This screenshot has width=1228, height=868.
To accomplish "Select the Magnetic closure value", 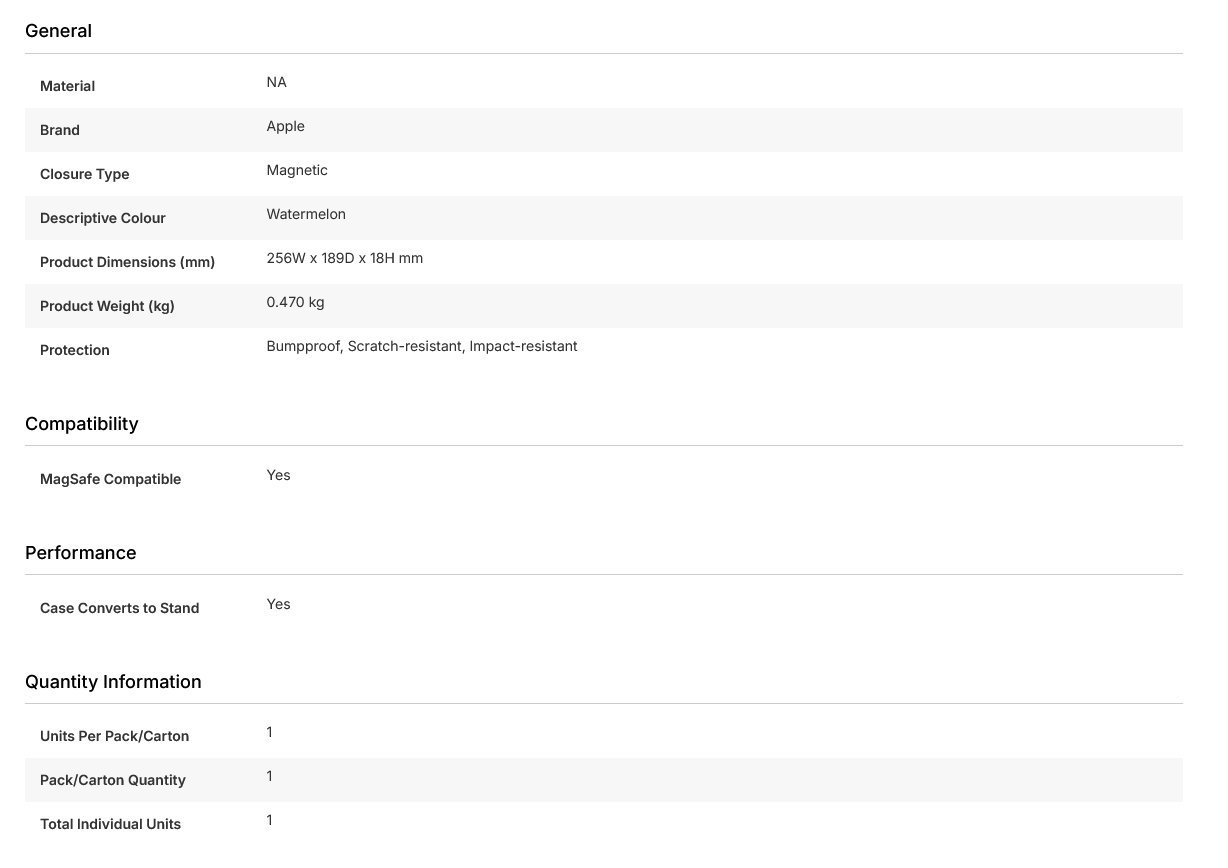I will [x=296, y=170].
